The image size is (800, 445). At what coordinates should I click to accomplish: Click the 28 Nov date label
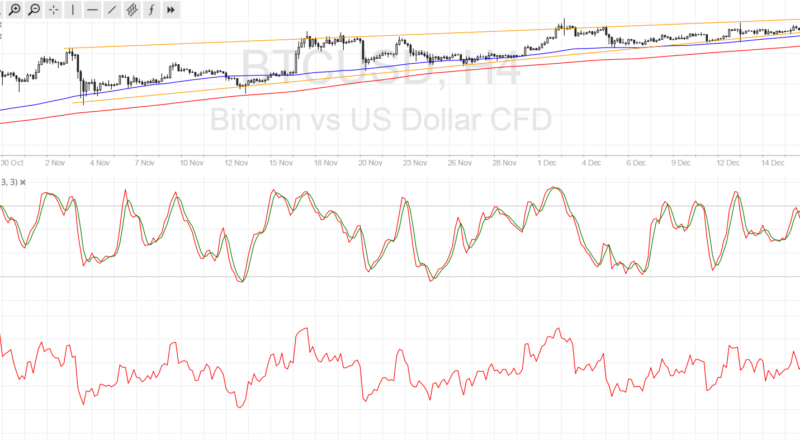tap(504, 163)
